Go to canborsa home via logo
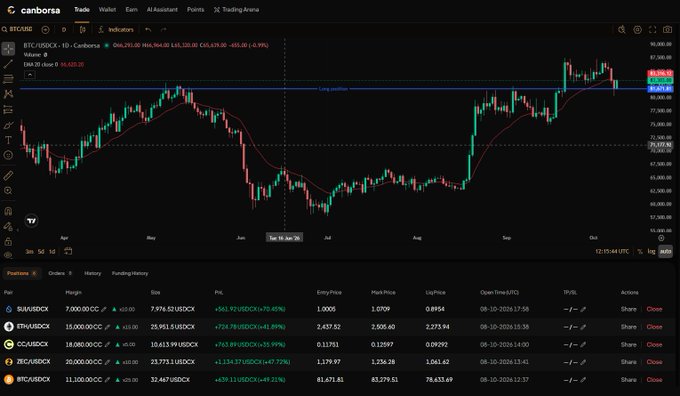 point(34,10)
